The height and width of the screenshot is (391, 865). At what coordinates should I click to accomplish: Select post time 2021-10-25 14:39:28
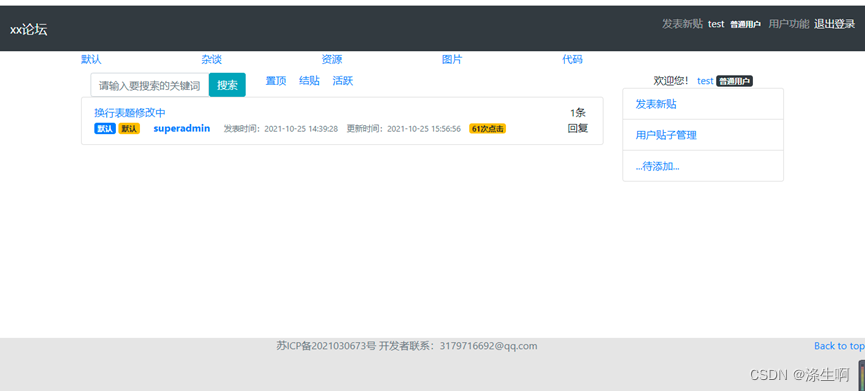click(301, 129)
